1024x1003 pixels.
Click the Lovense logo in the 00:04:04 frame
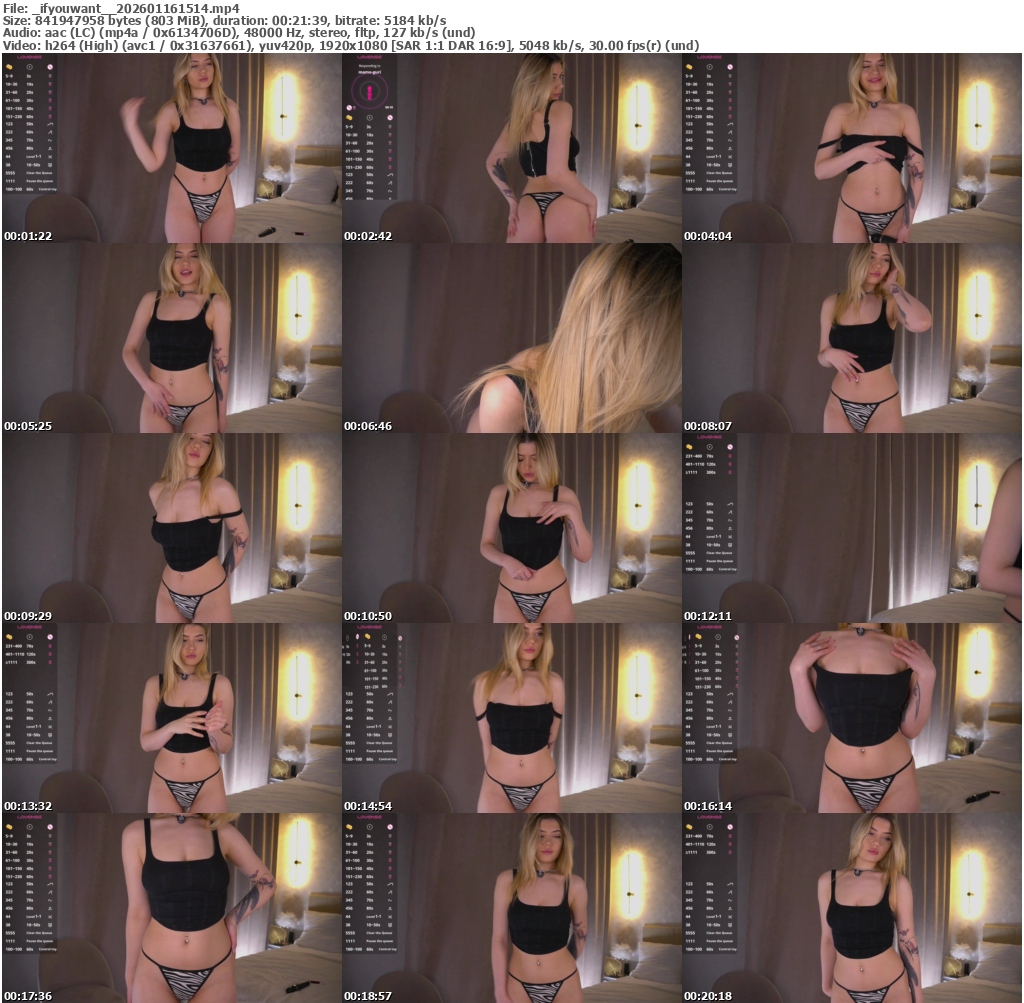click(709, 57)
